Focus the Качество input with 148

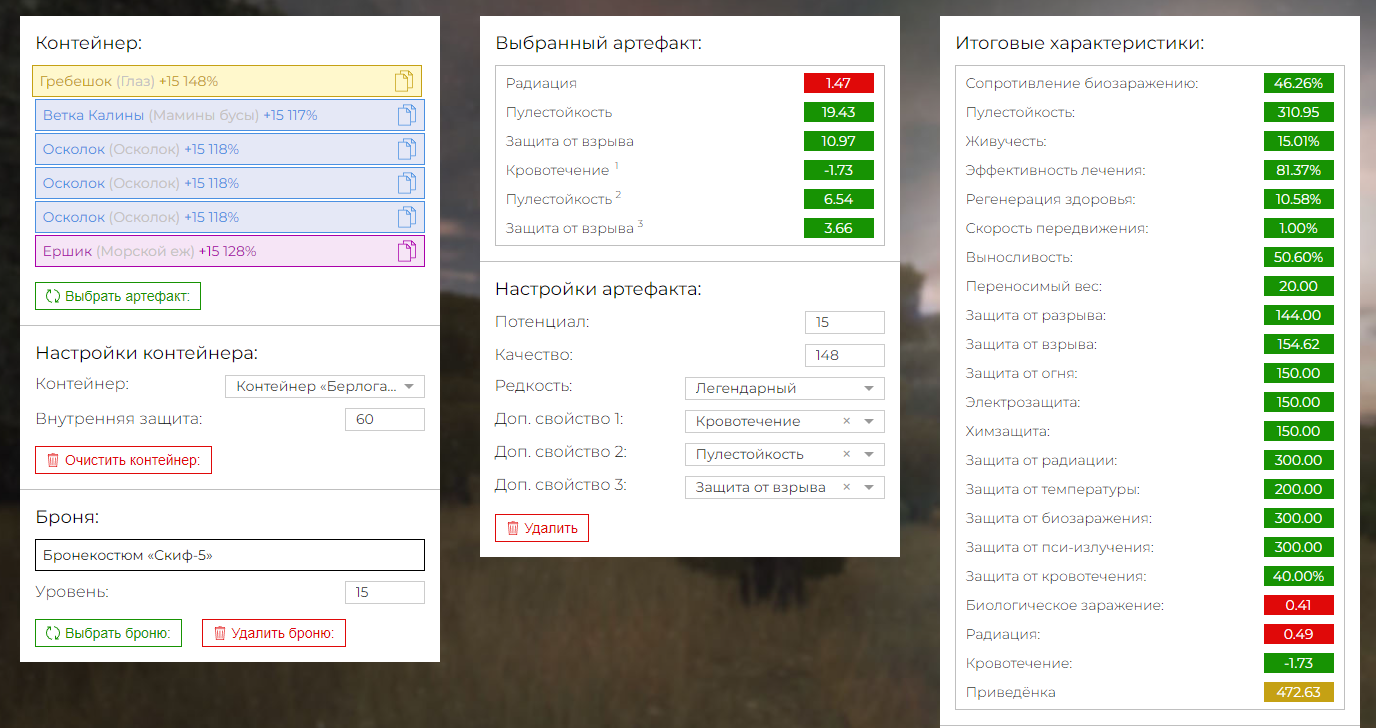(x=845, y=355)
